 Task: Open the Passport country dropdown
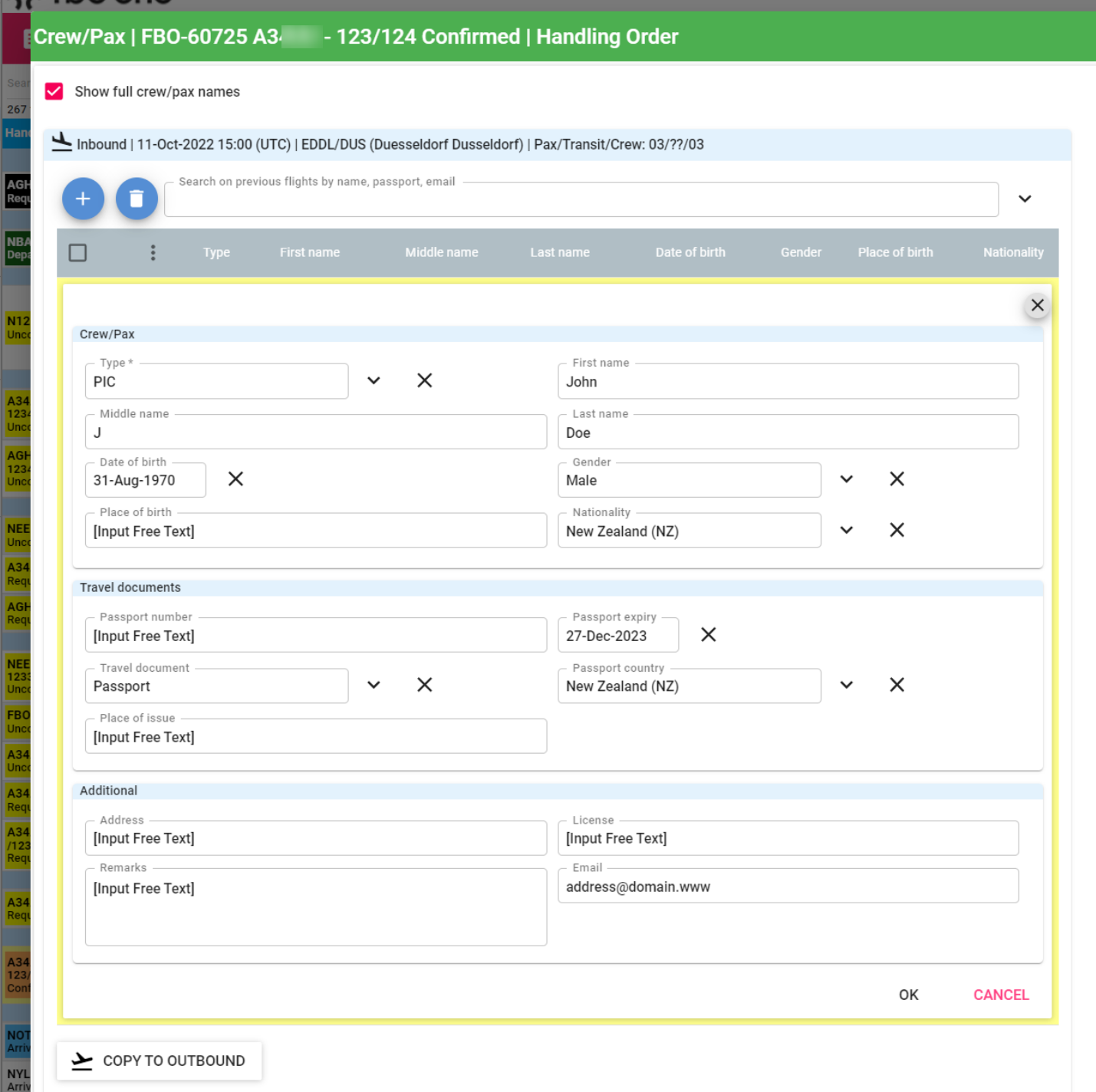[846, 685]
